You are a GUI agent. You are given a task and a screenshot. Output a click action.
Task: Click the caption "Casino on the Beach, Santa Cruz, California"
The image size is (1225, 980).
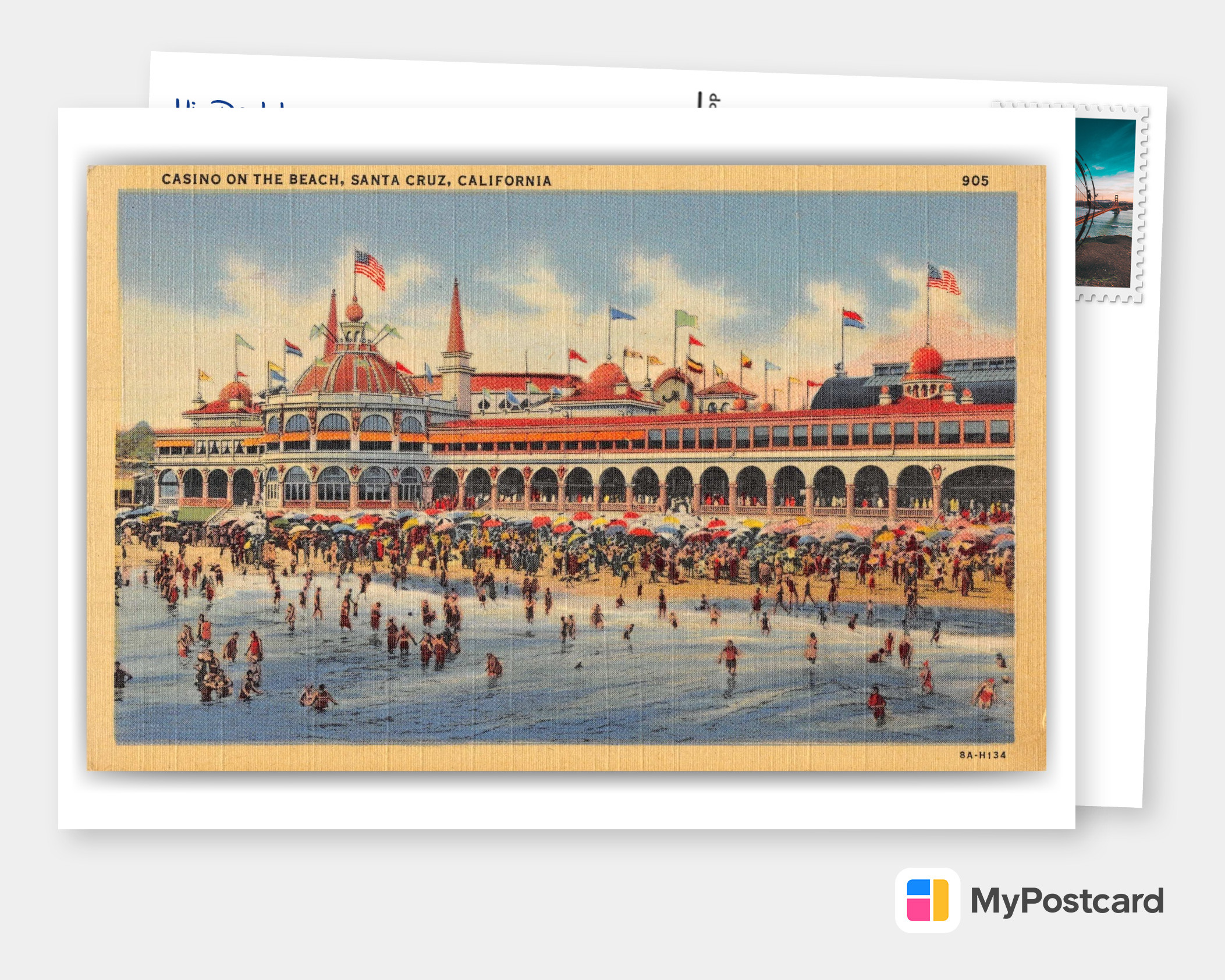pos(356,180)
